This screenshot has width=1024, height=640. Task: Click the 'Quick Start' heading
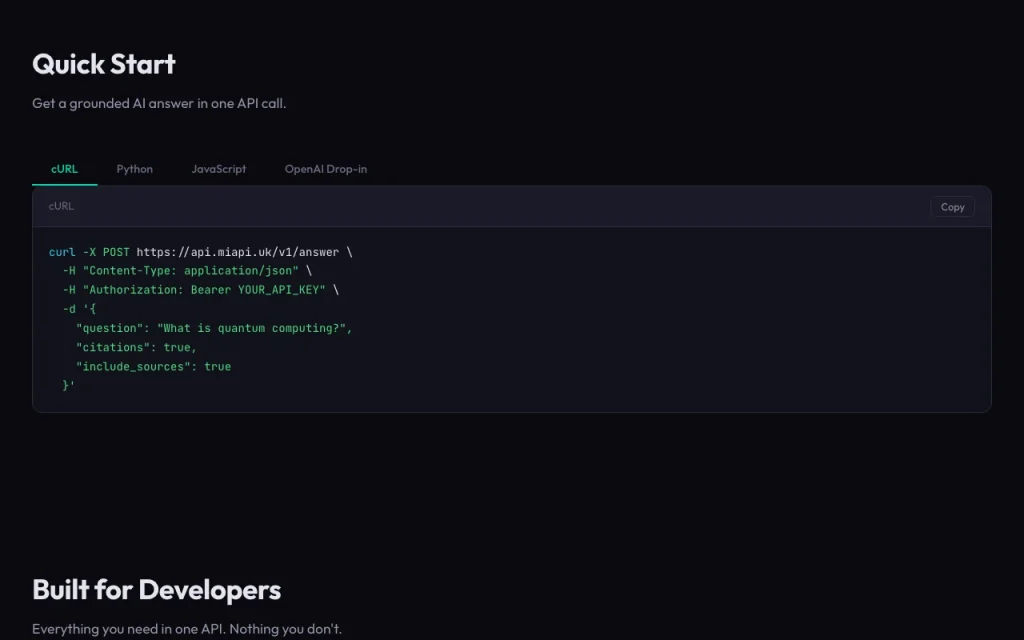click(x=104, y=64)
